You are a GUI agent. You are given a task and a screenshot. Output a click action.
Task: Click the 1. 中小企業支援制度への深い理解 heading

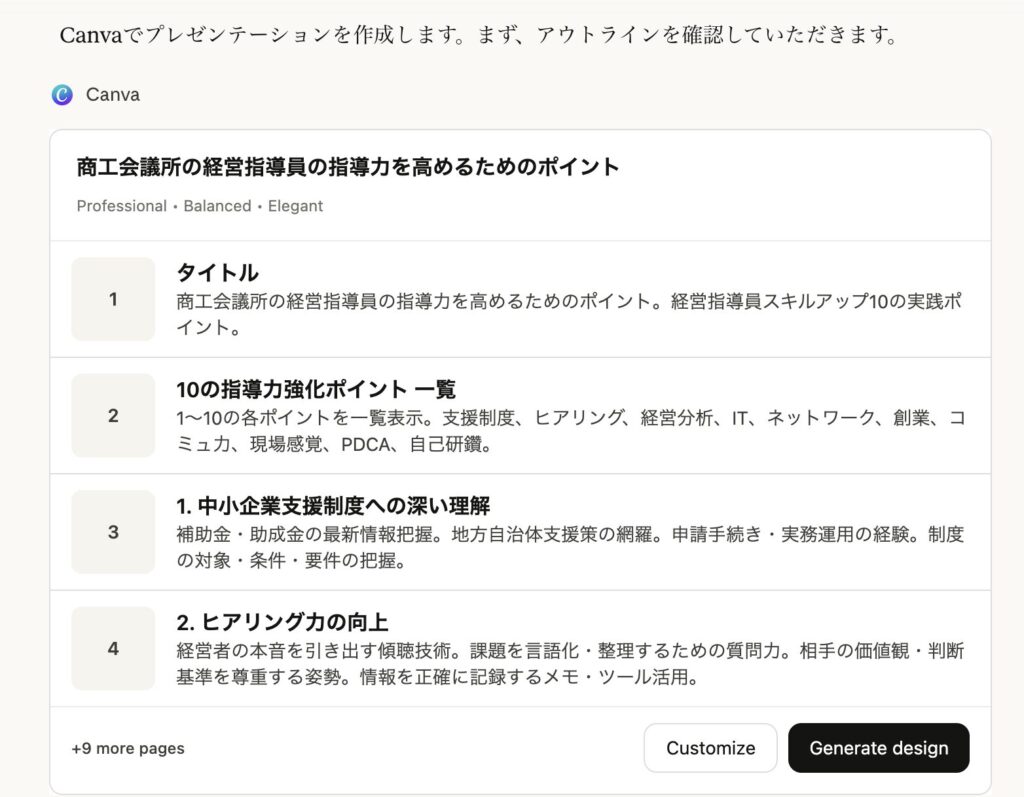tap(333, 505)
